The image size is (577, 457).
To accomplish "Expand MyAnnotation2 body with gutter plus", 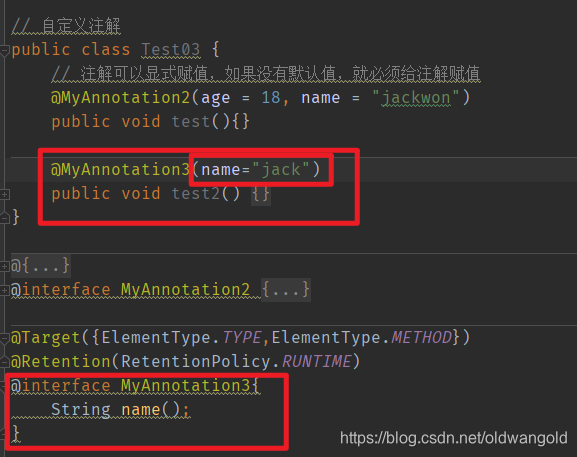I will [4, 290].
